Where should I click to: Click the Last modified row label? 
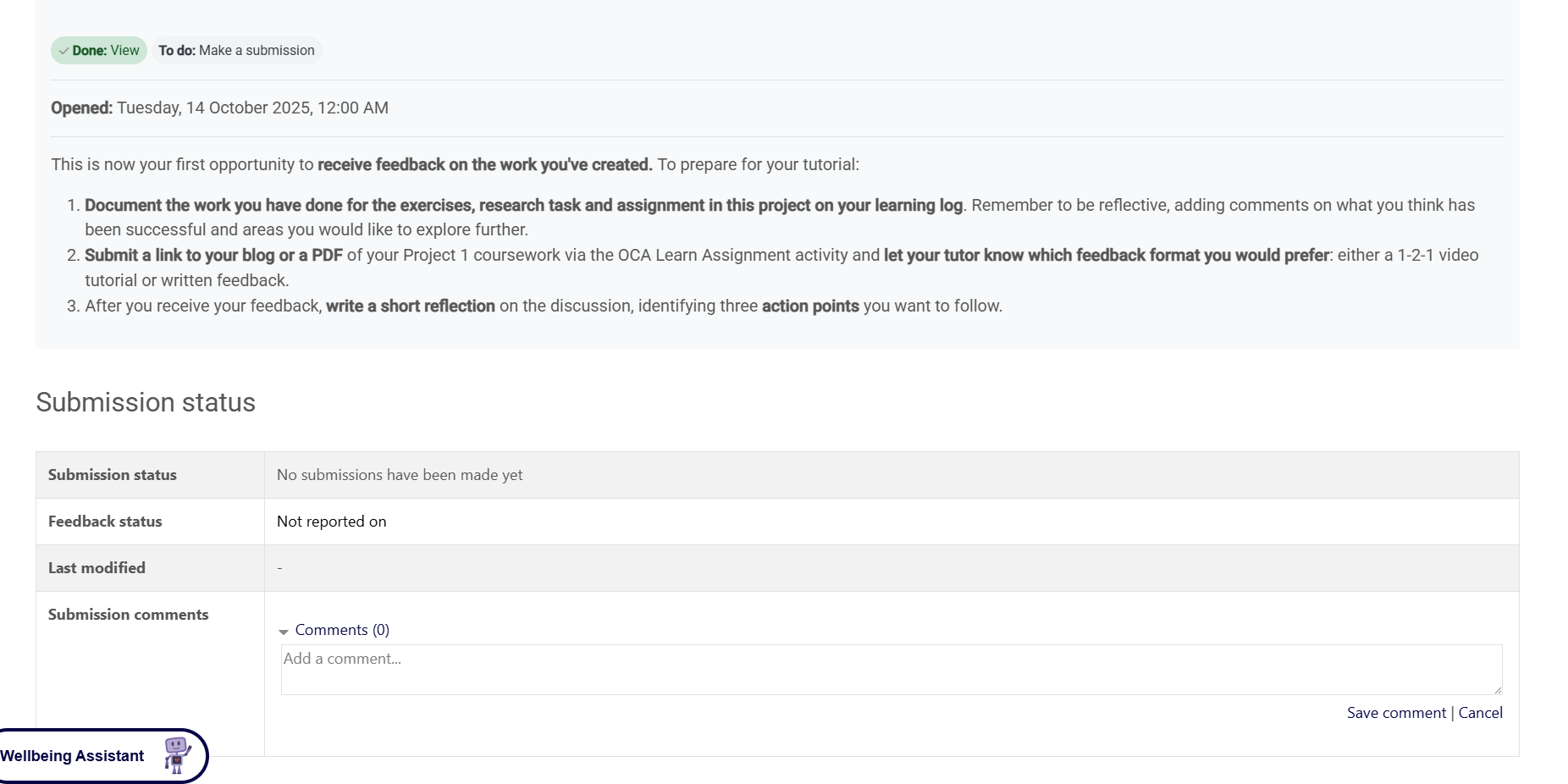pos(97,568)
